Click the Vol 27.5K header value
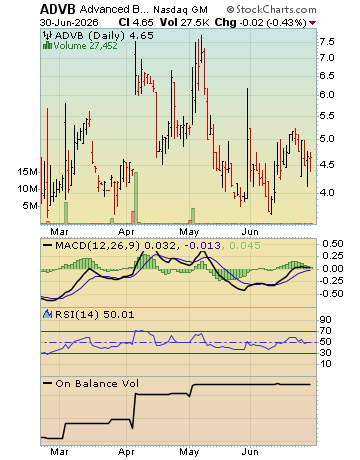Screen dimensions: 360x460 184,23
